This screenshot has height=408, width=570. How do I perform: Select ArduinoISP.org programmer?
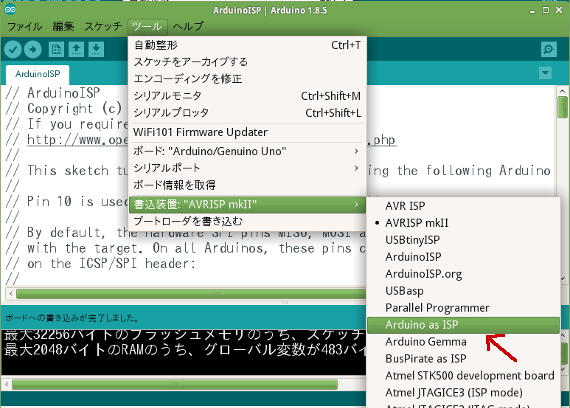point(463,274)
